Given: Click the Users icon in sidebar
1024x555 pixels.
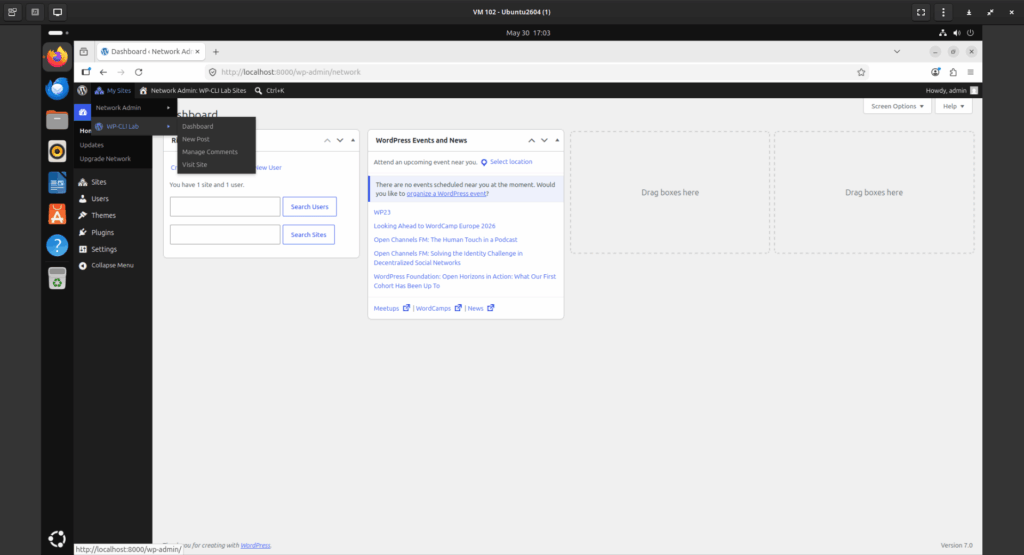Looking at the screenshot, I should [x=83, y=198].
